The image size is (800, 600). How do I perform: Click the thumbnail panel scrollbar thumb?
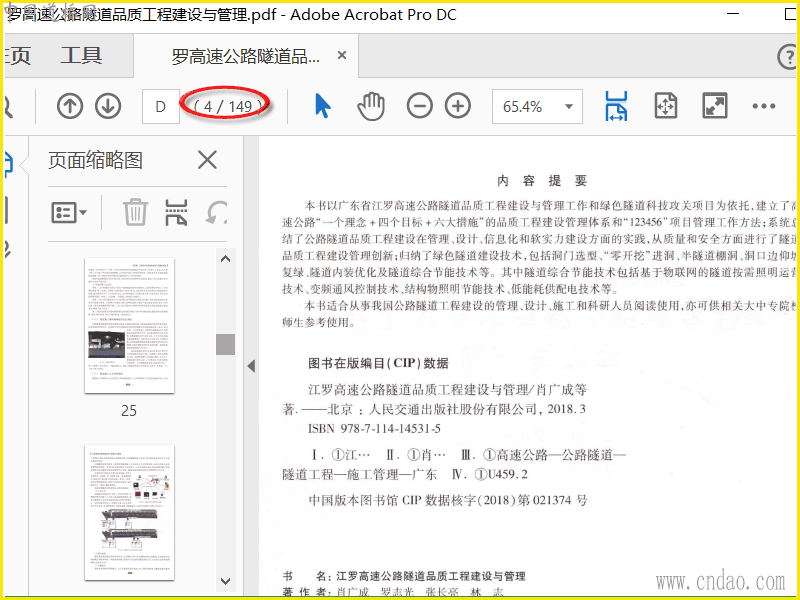click(226, 344)
